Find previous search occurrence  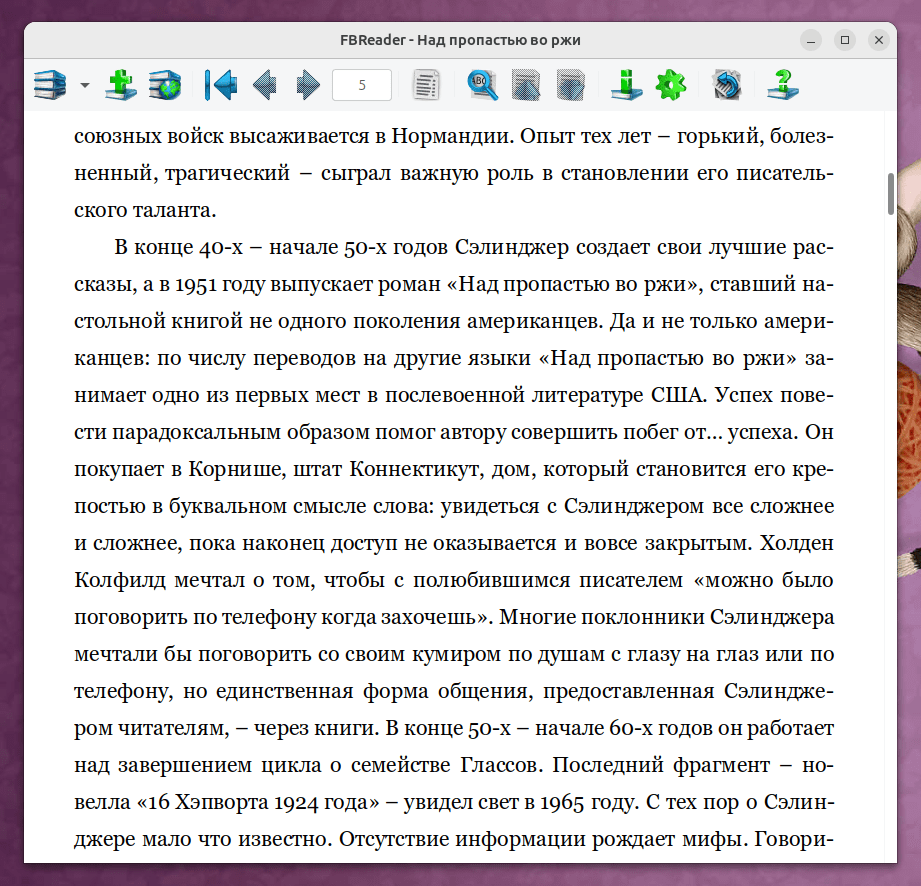click(526, 85)
